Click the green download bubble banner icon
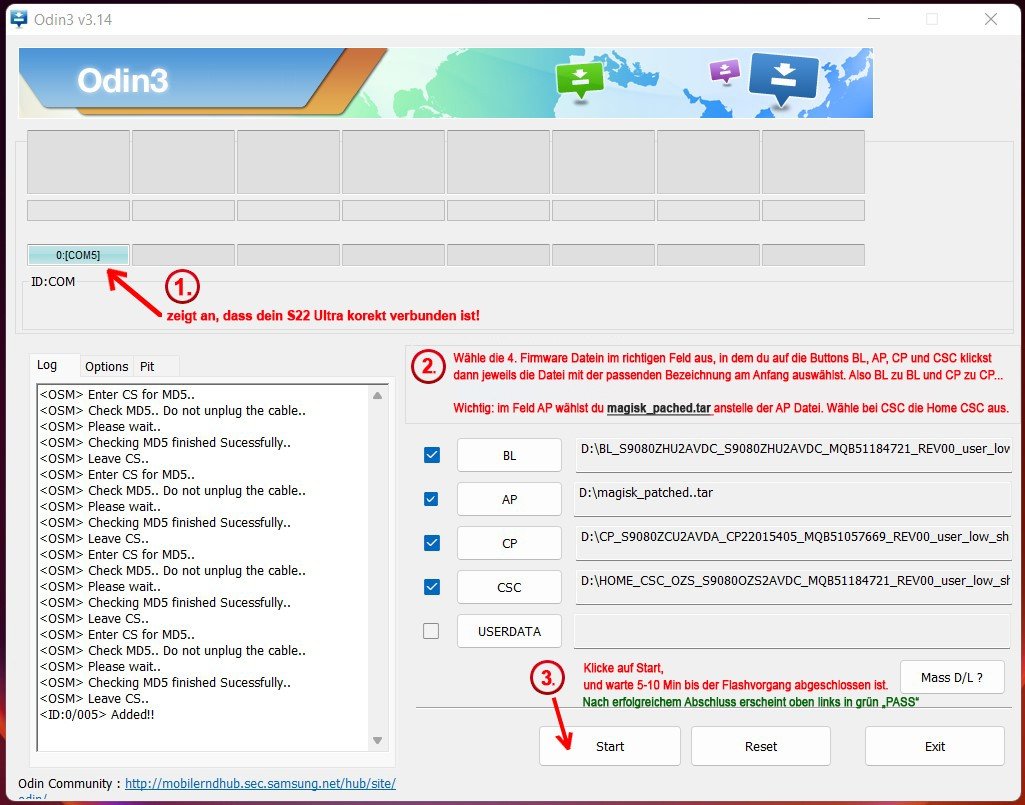 pyautogui.click(x=579, y=80)
